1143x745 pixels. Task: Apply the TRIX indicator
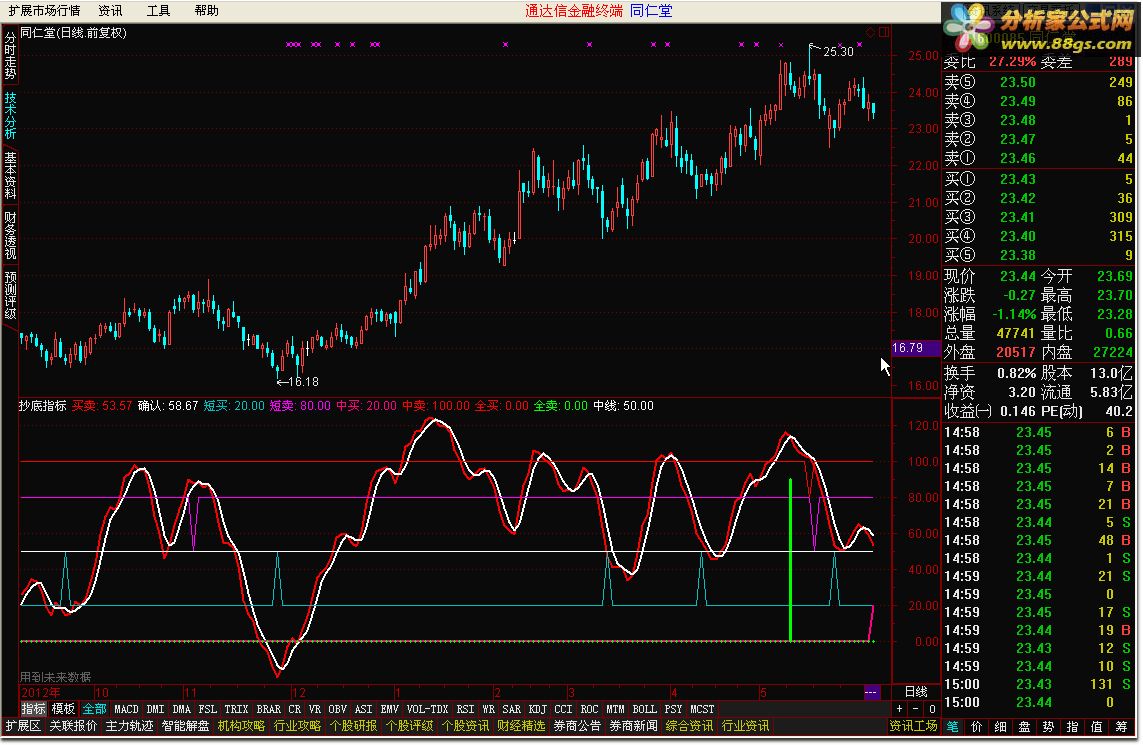point(236,709)
